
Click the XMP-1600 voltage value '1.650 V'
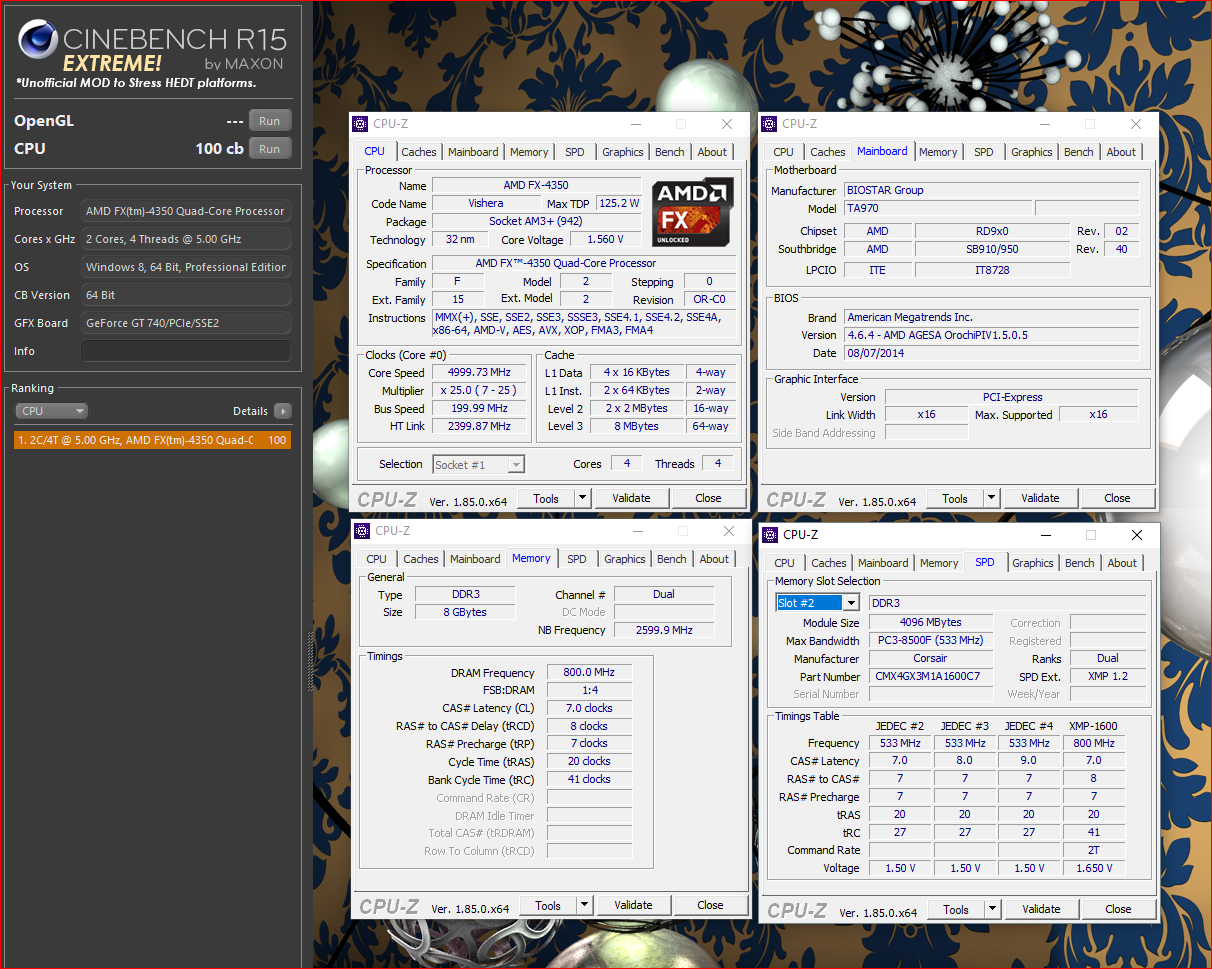click(x=1093, y=868)
